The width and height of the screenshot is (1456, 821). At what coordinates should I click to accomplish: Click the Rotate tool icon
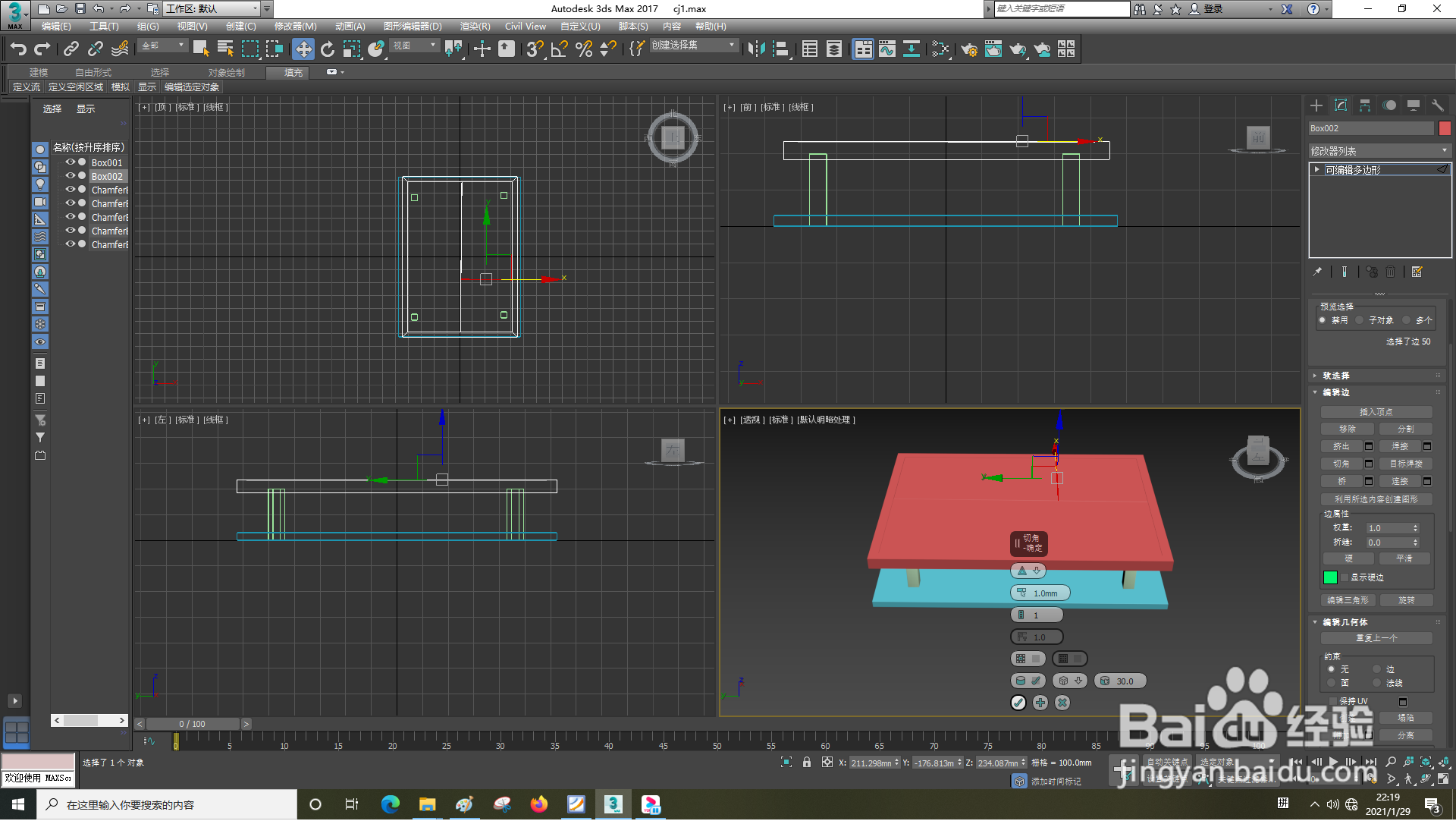click(x=328, y=49)
